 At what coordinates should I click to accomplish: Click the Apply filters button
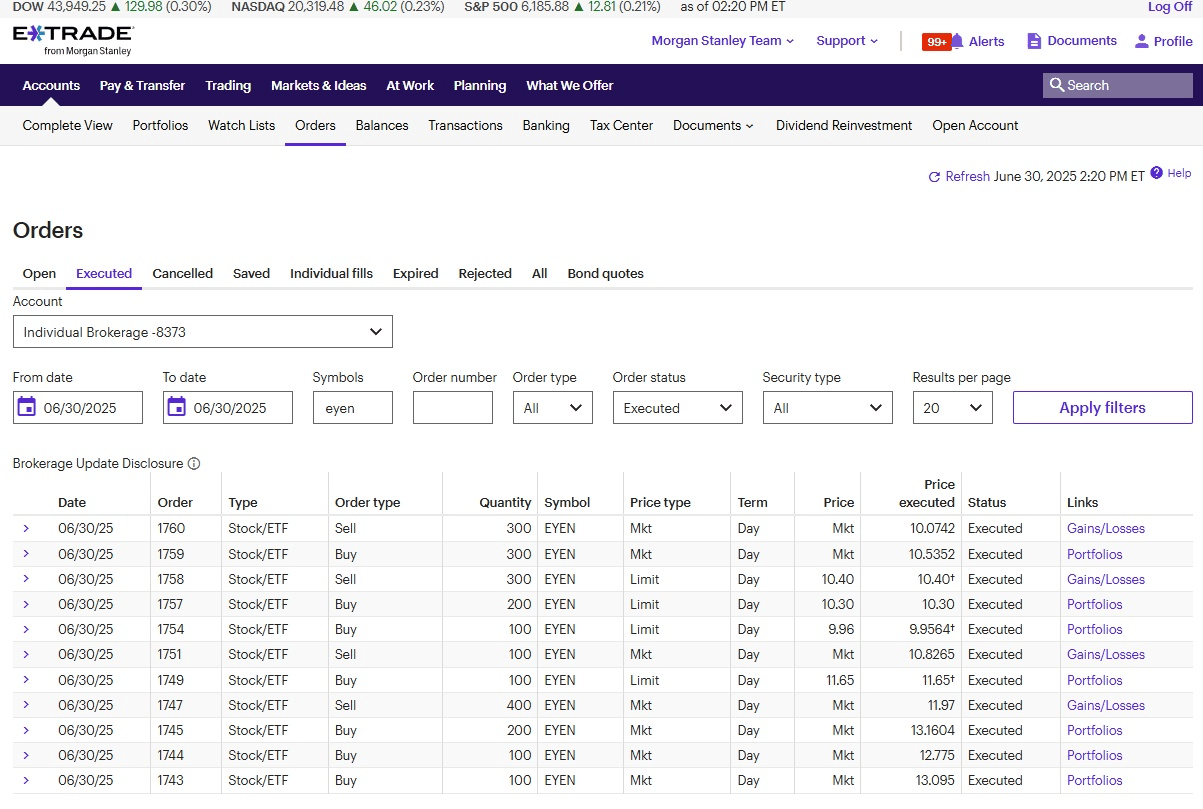1102,408
